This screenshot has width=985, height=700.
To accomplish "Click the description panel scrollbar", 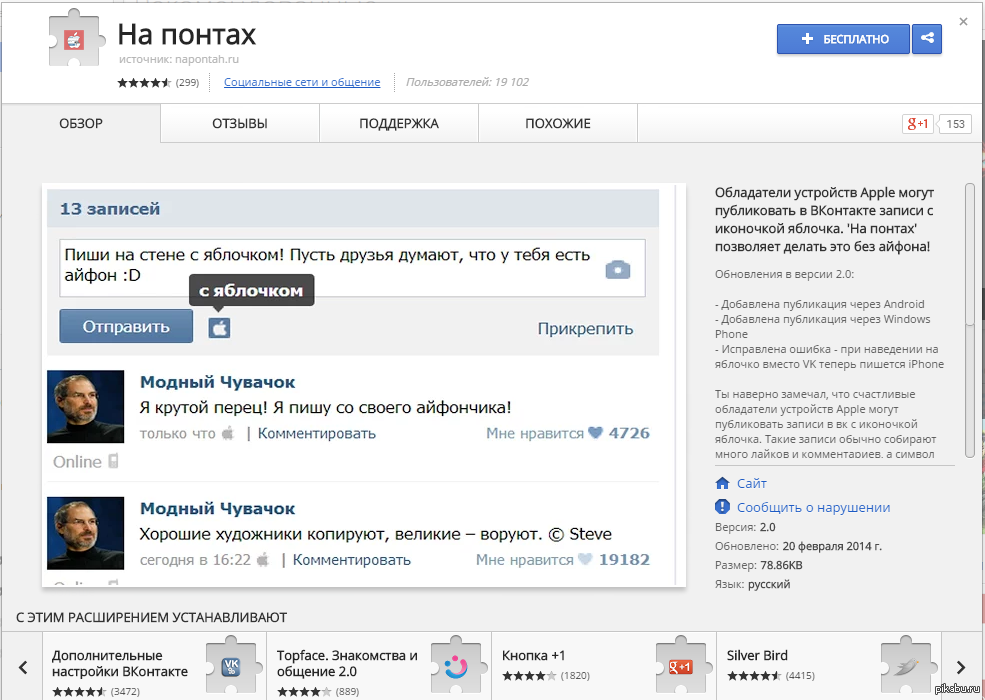I will click(x=970, y=320).
